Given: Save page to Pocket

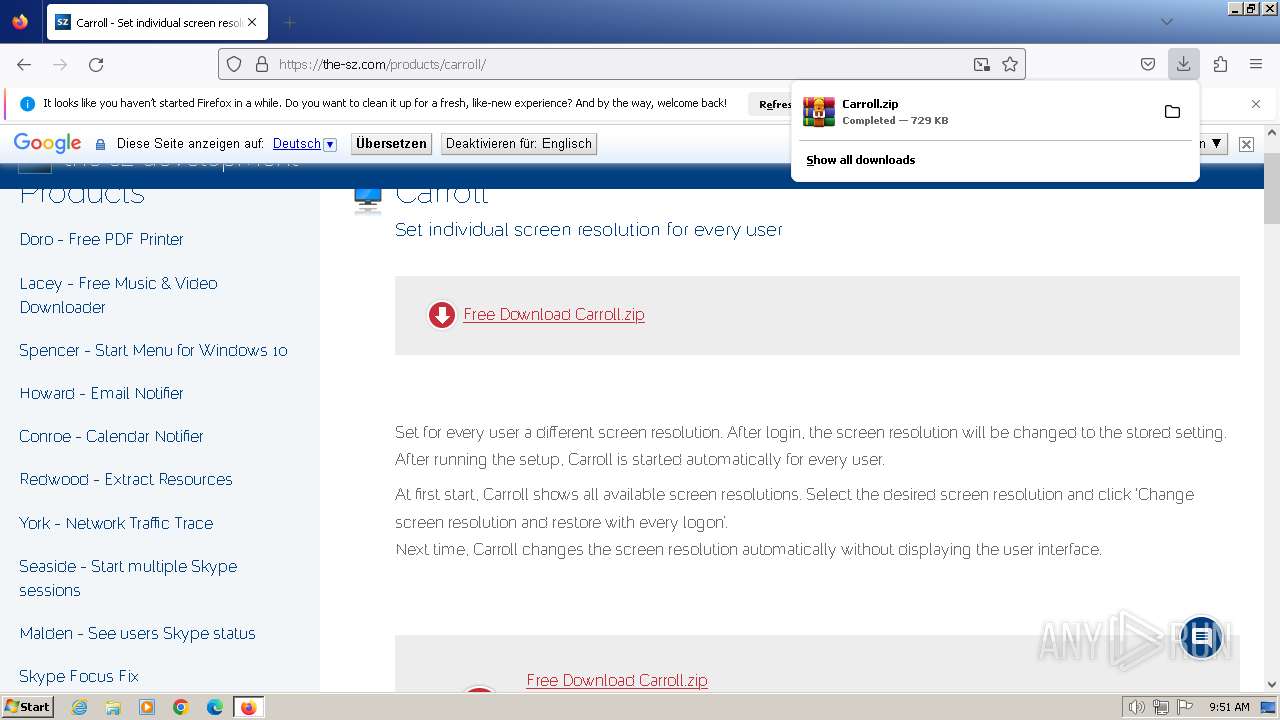Looking at the screenshot, I should pyautogui.click(x=1148, y=64).
